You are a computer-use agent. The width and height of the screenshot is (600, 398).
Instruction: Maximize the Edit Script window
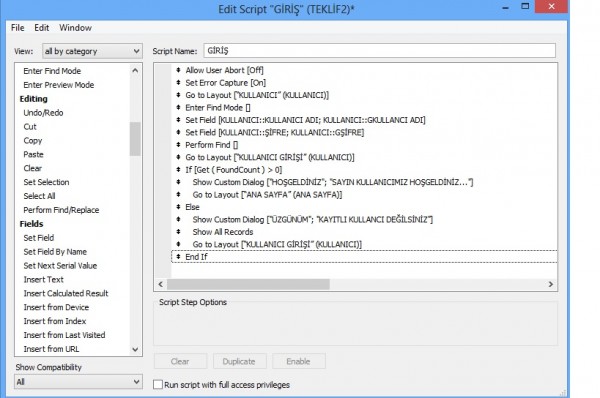pyautogui.click(x=525, y=7)
